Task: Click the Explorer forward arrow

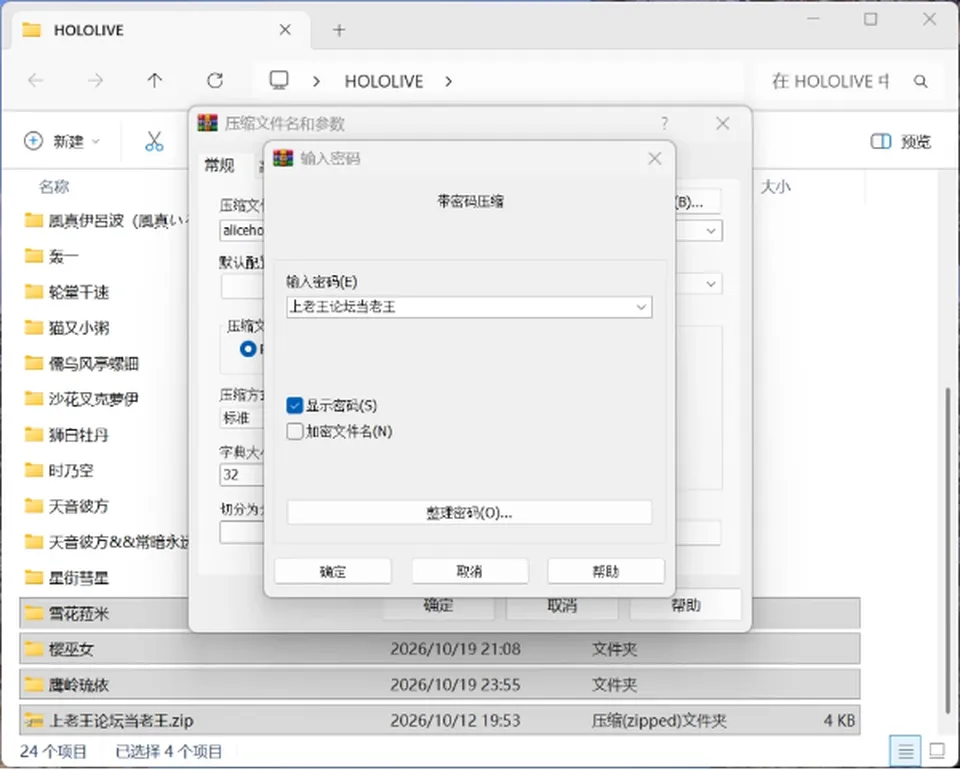Action: pos(96,81)
